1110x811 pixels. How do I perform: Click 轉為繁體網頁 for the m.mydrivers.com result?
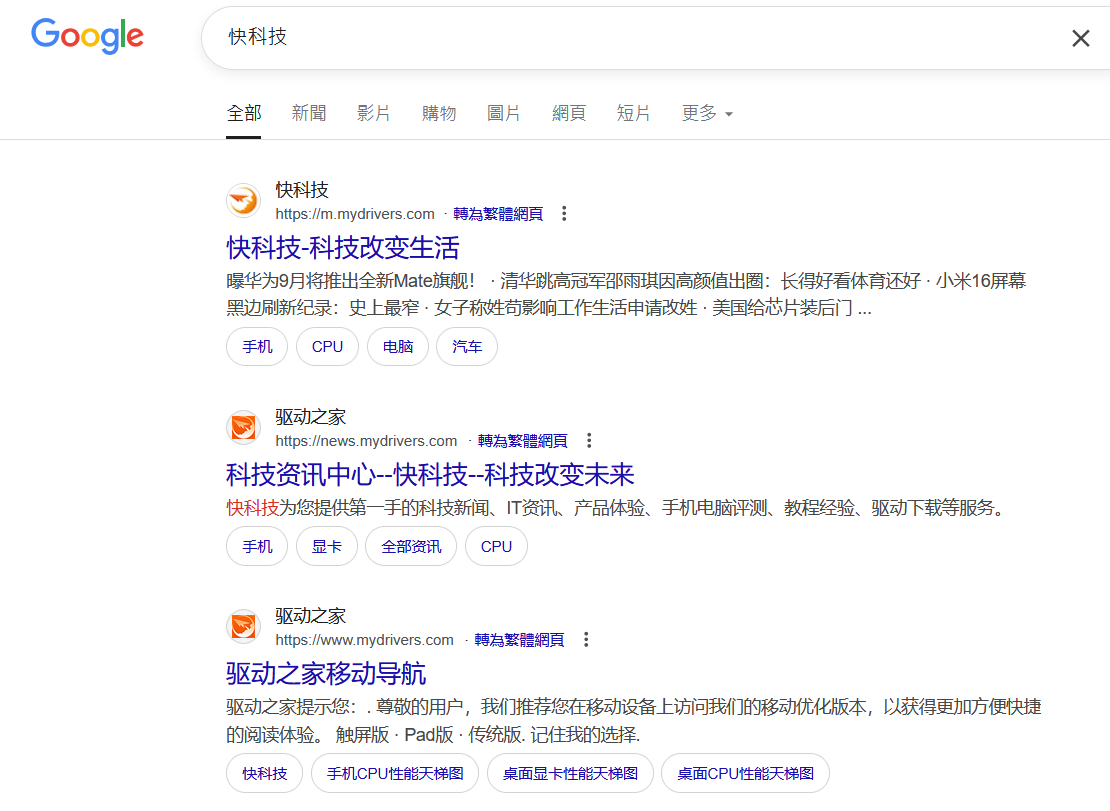(x=498, y=214)
